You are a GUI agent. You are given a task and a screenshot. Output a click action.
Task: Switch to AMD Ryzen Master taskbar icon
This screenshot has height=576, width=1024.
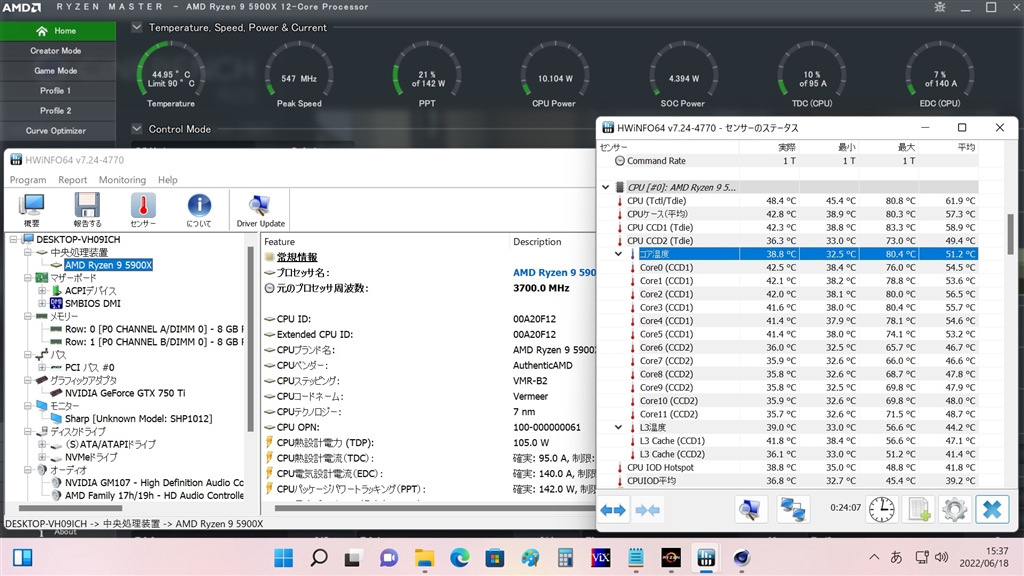(671, 558)
